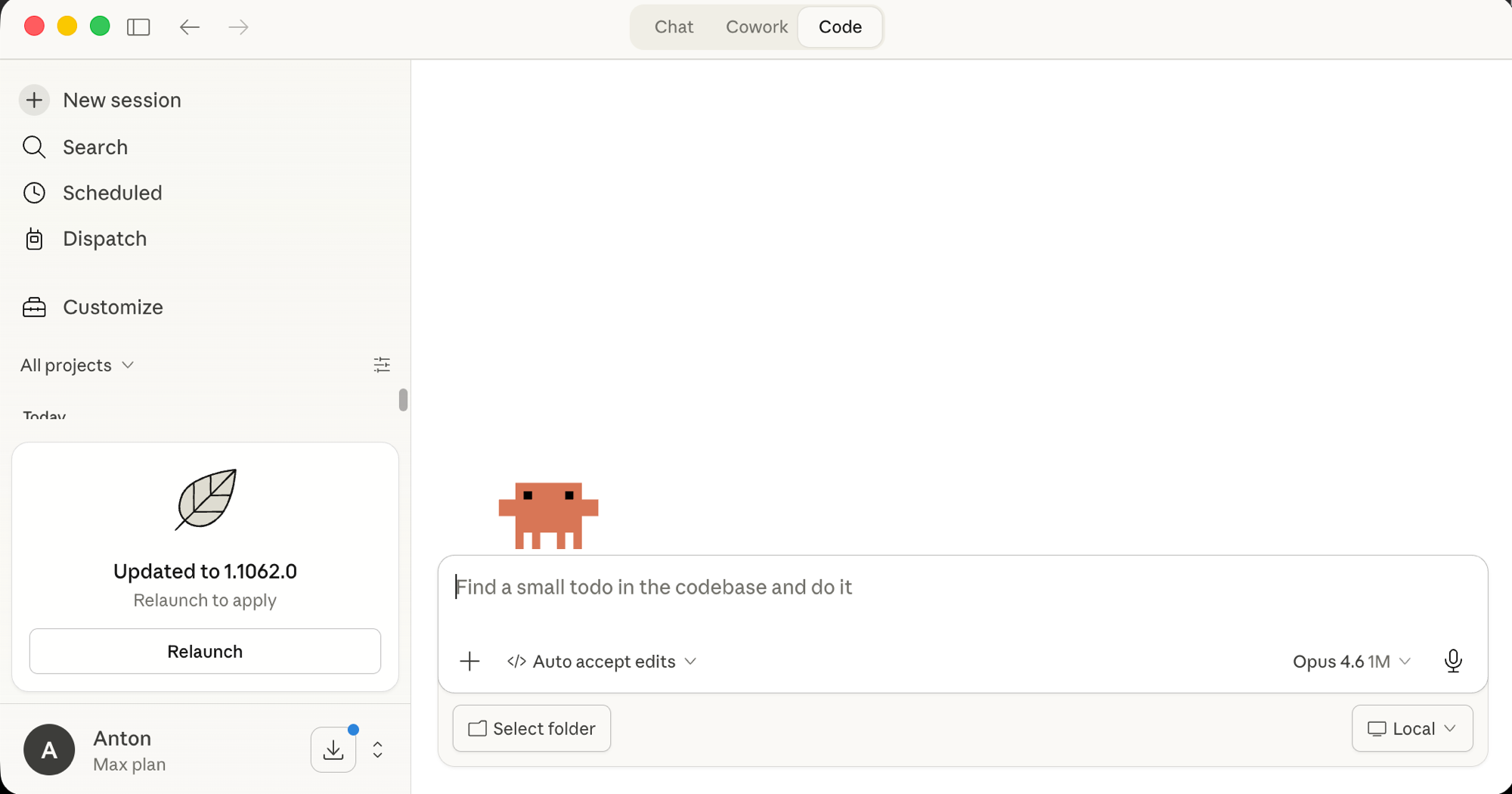Open the Opus 4.6 model selector

coord(1351,661)
